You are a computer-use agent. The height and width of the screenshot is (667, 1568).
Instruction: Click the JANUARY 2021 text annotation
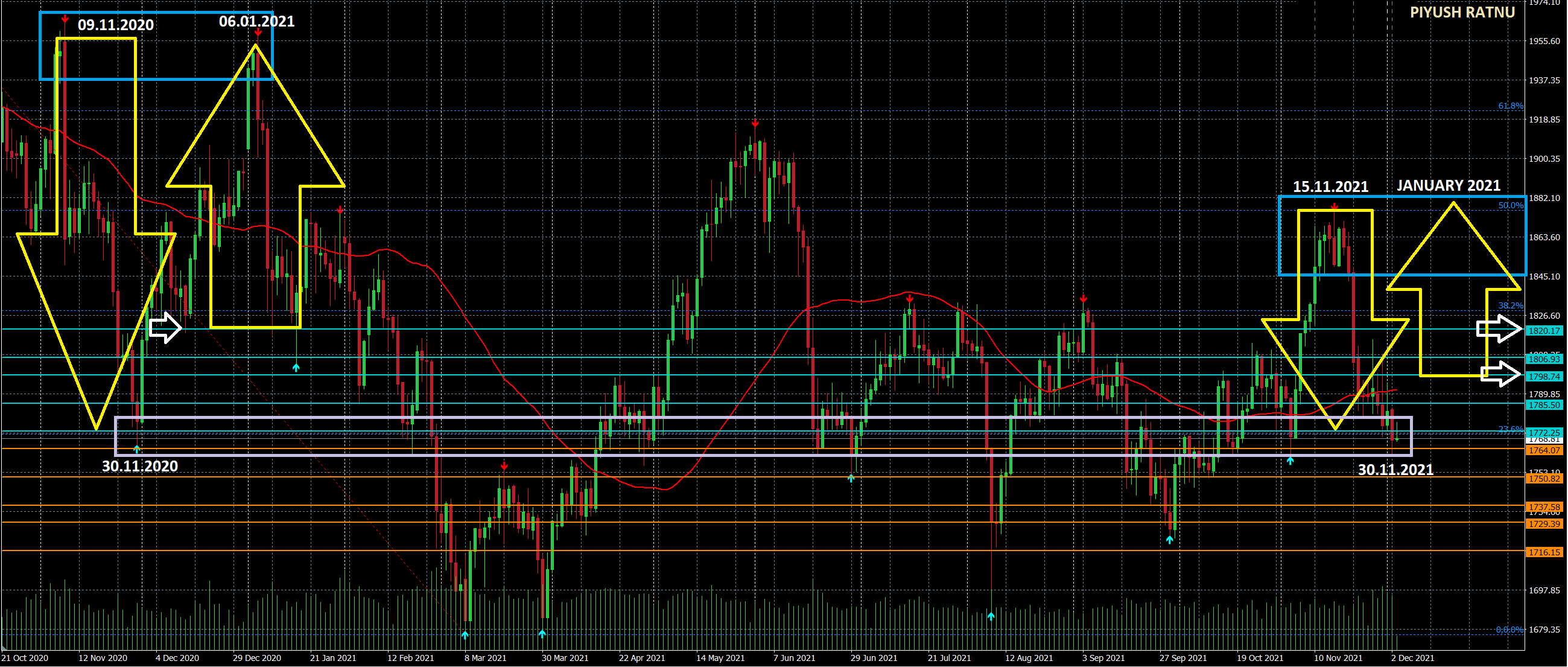click(1448, 186)
